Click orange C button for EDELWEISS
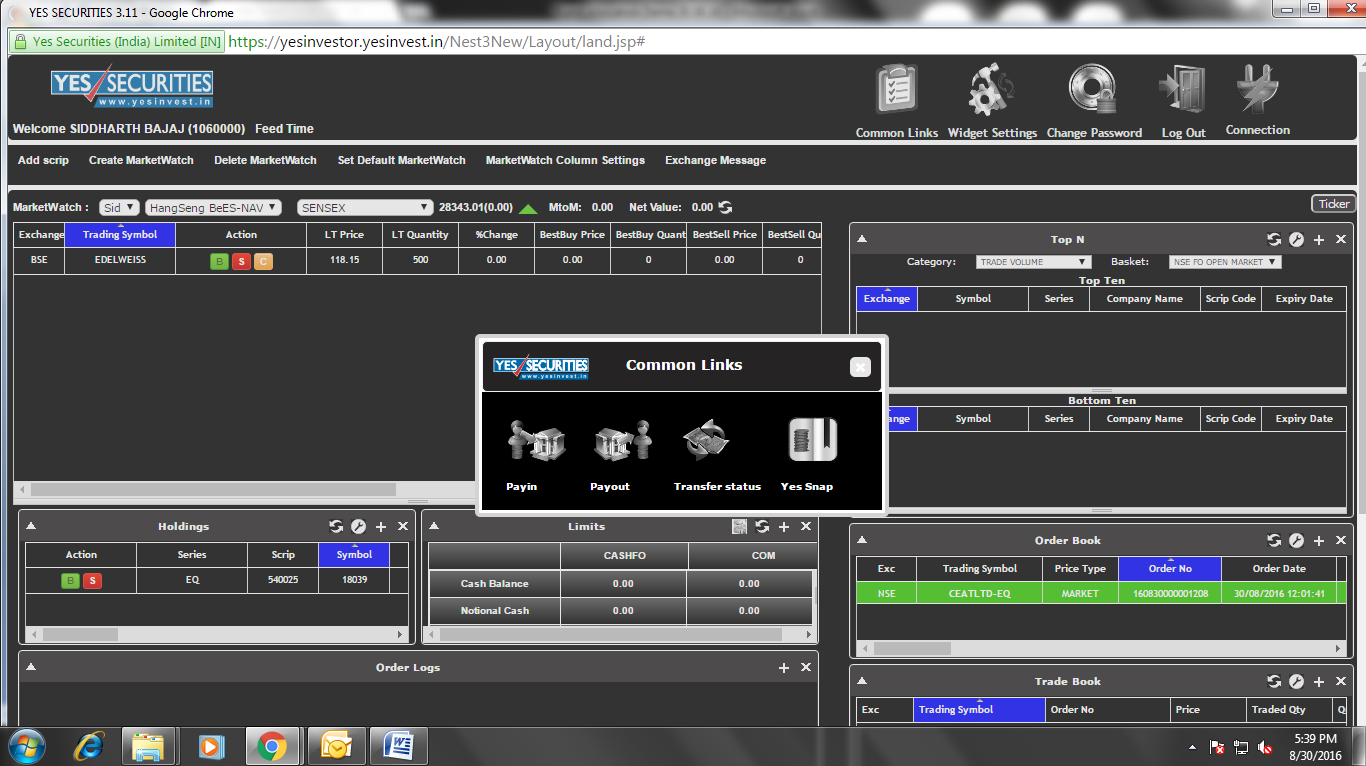The width and height of the screenshot is (1366, 766). tap(263, 262)
